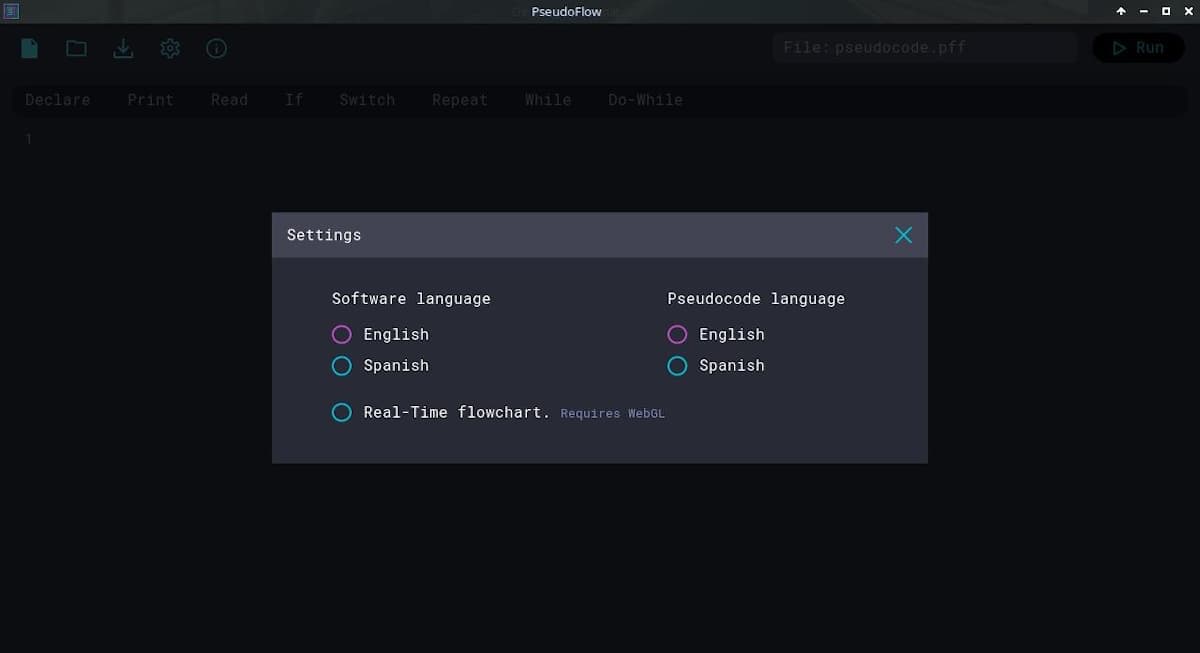The image size is (1200, 653).
Task: Insert a Do-While loop
Action: point(645,100)
